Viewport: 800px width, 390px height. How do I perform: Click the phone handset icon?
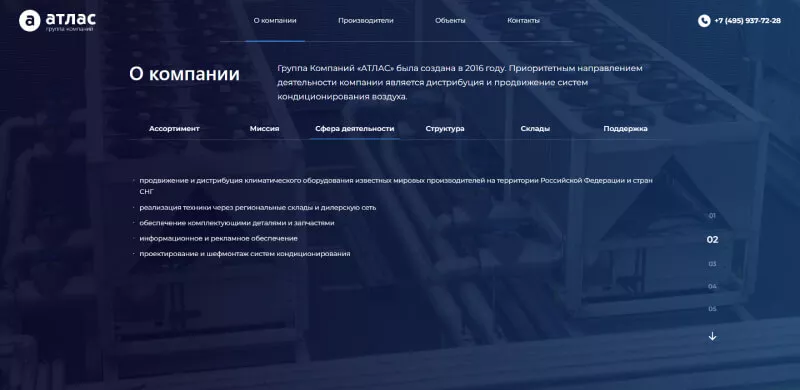tap(704, 21)
